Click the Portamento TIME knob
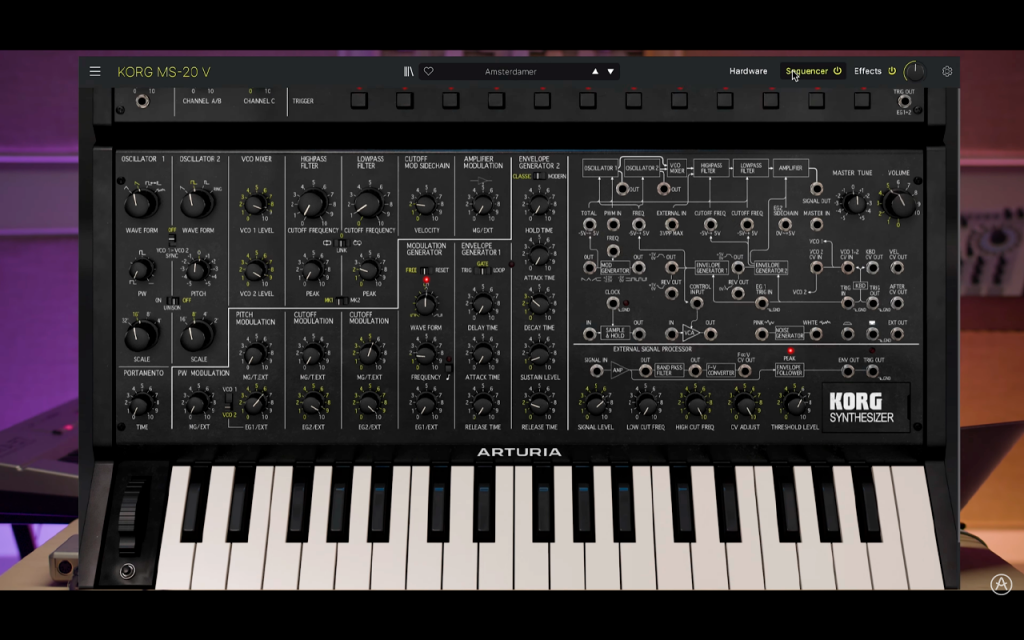 141,404
